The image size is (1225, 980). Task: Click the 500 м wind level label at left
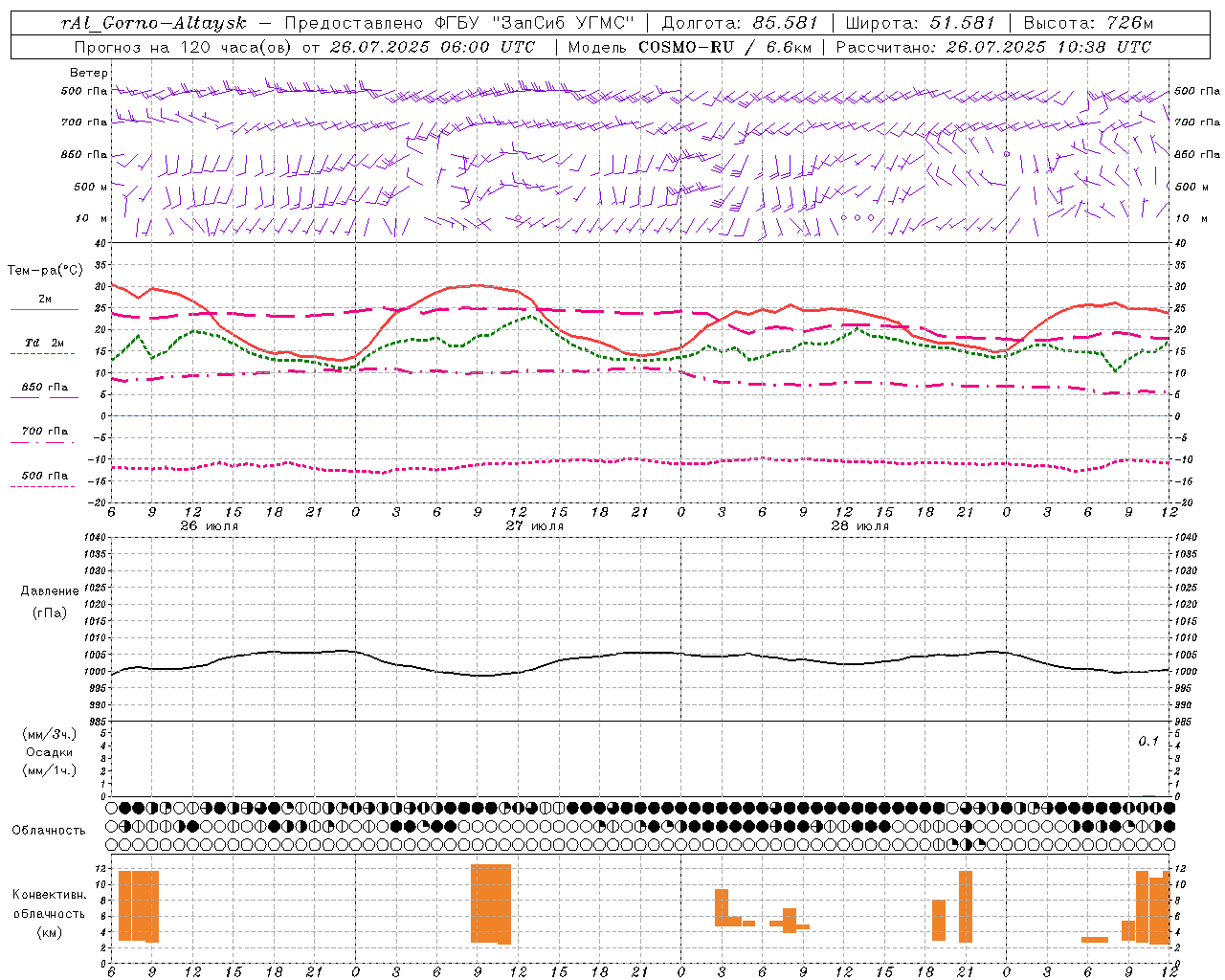[91, 187]
